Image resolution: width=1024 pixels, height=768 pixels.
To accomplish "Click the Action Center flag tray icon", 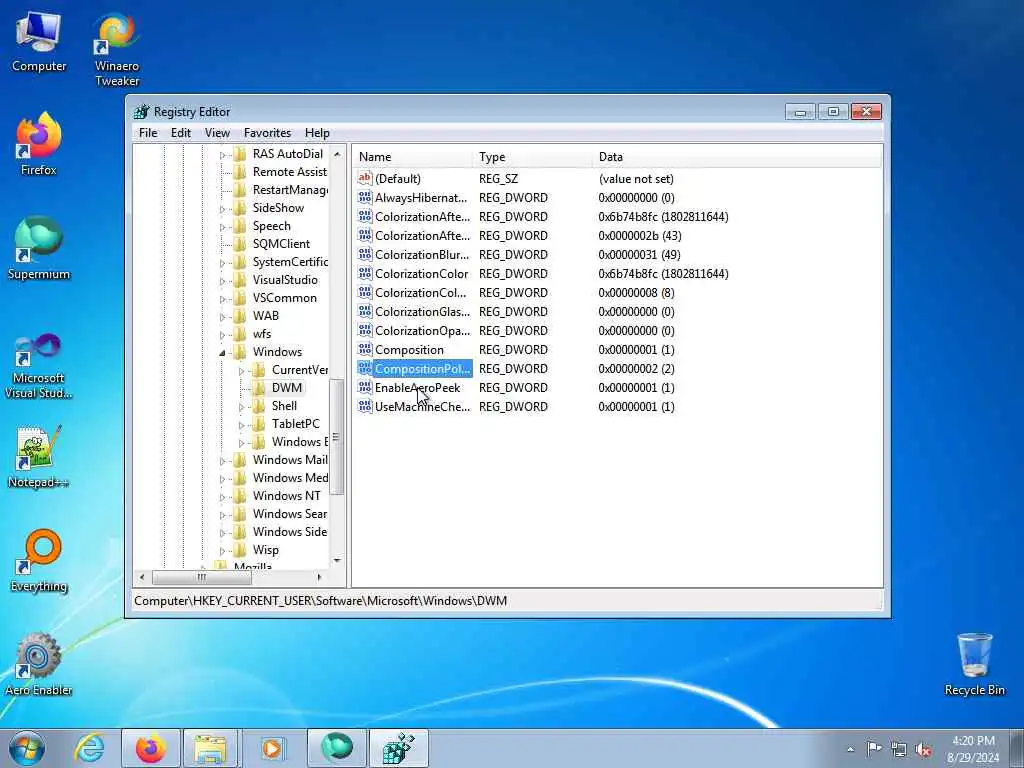I will point(874,748).
